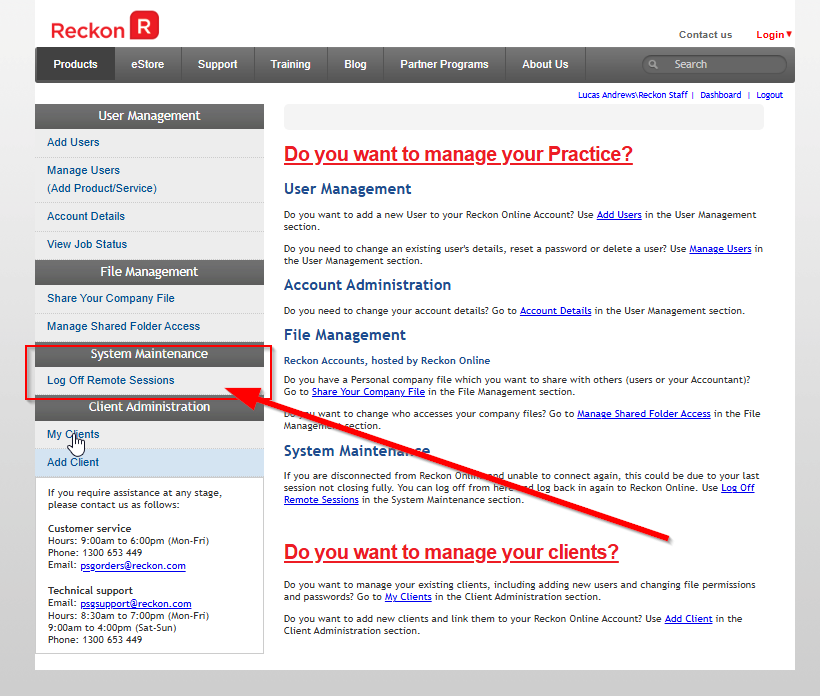Click the Reckon logo

105,26
